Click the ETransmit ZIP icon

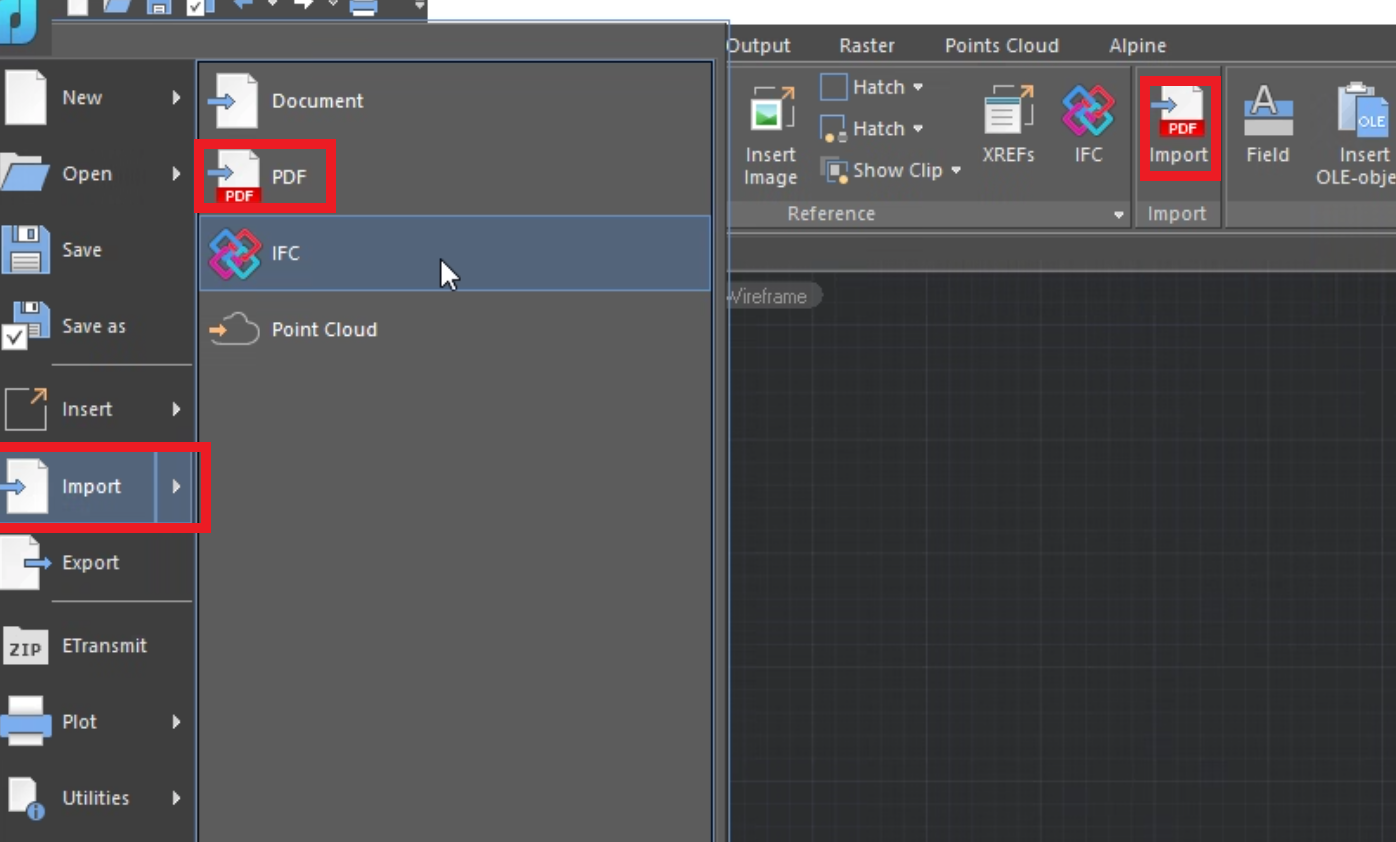pyautogui.click(x=25, y=647)
